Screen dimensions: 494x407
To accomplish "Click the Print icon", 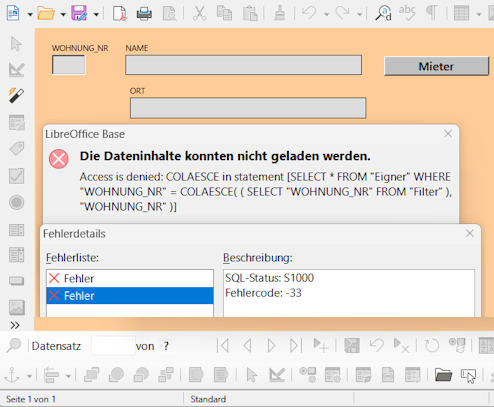I will click(x=144, y=13).
